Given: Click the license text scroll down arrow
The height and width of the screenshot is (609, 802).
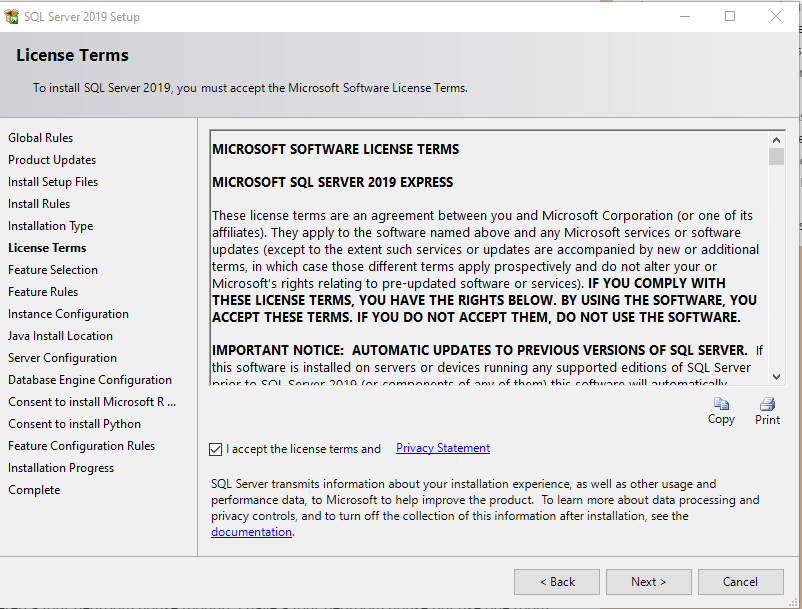Looking at the screenshot, I should 776,377.
